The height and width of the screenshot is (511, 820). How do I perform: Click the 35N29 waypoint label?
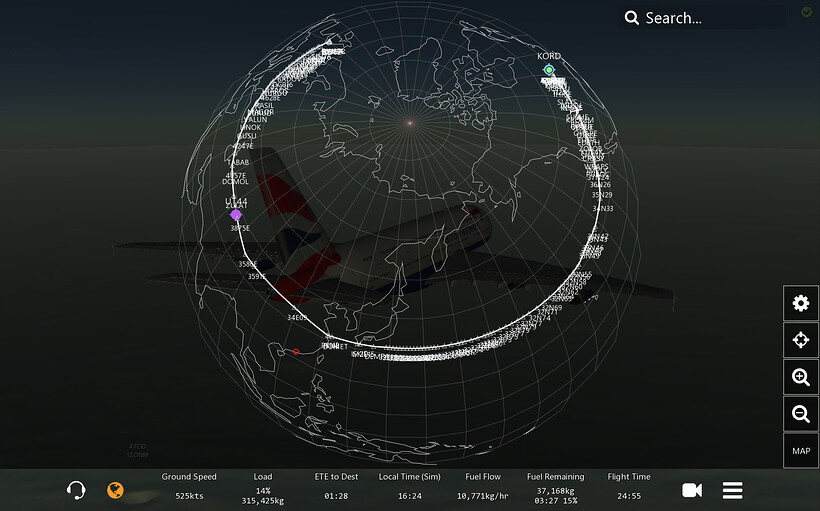(x=601, y=195)
